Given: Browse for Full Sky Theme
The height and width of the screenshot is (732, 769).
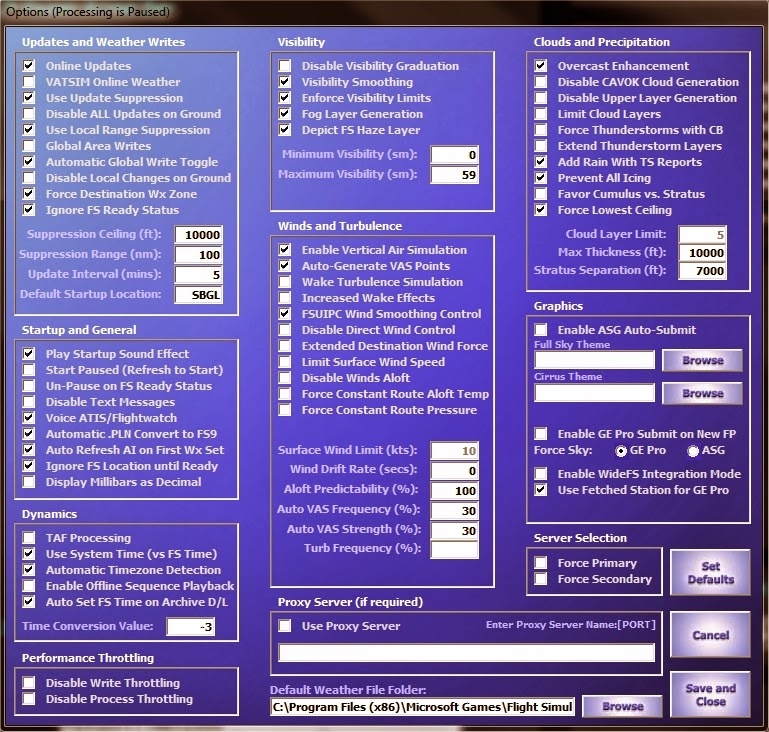Looking at the screenshot, I should coord(702,360).
